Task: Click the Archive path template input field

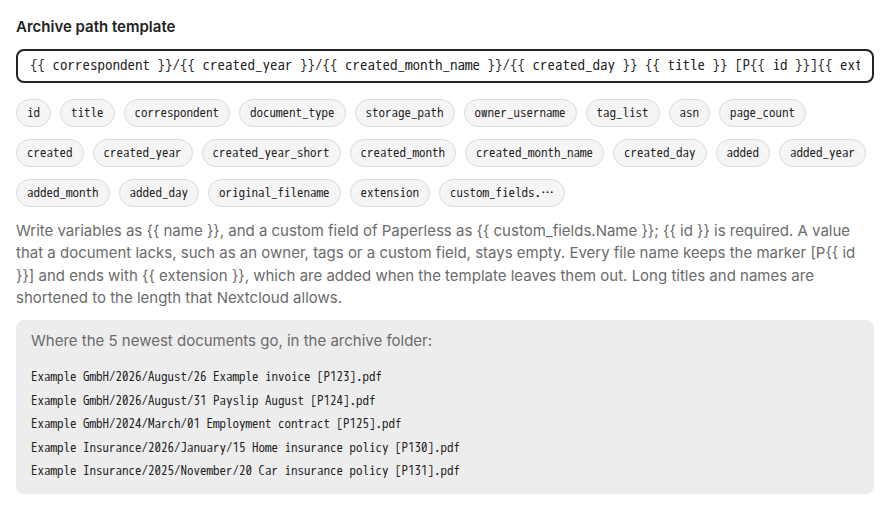Action: click(444, 66)
